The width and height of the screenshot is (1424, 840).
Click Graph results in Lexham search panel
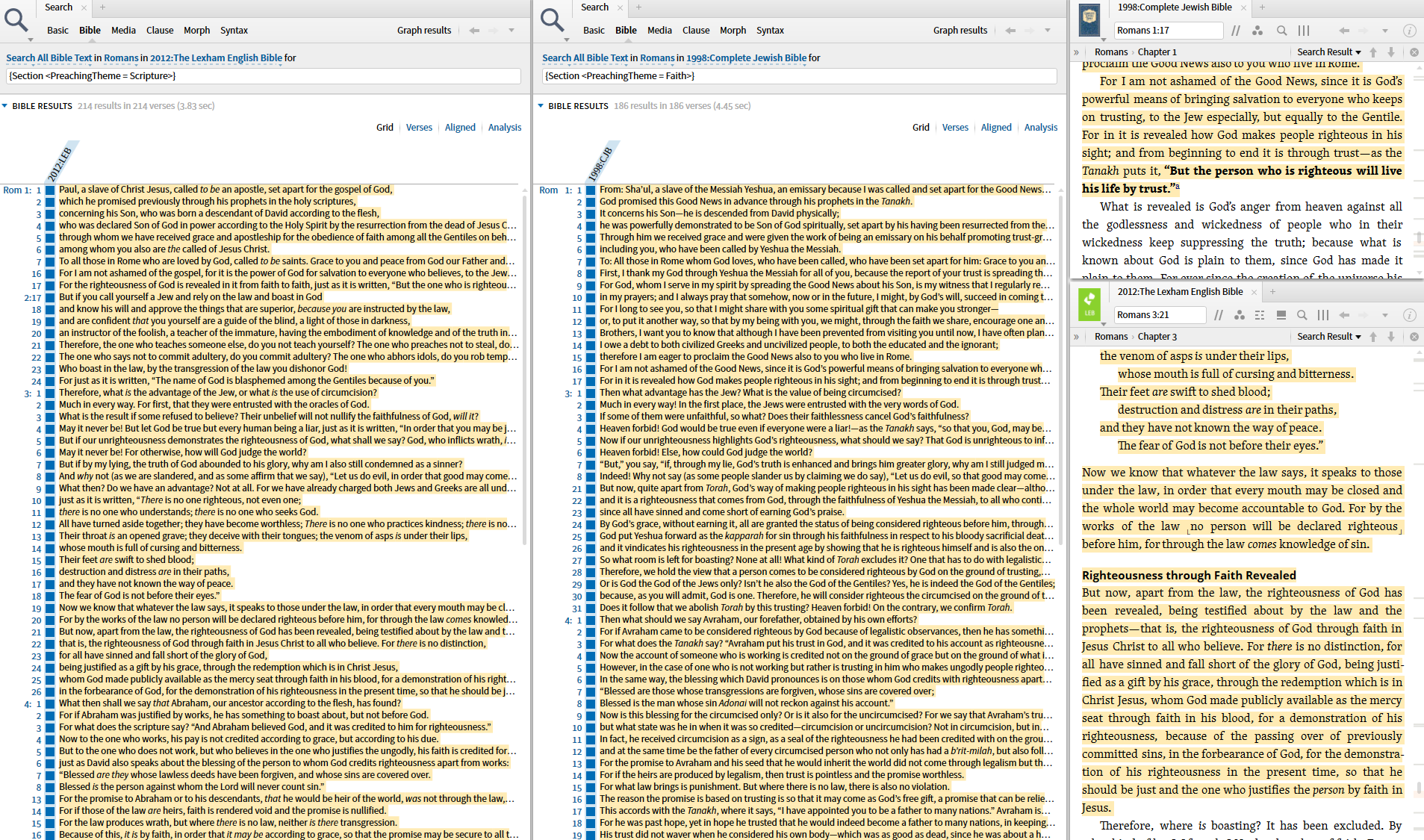tap(424, 31)
